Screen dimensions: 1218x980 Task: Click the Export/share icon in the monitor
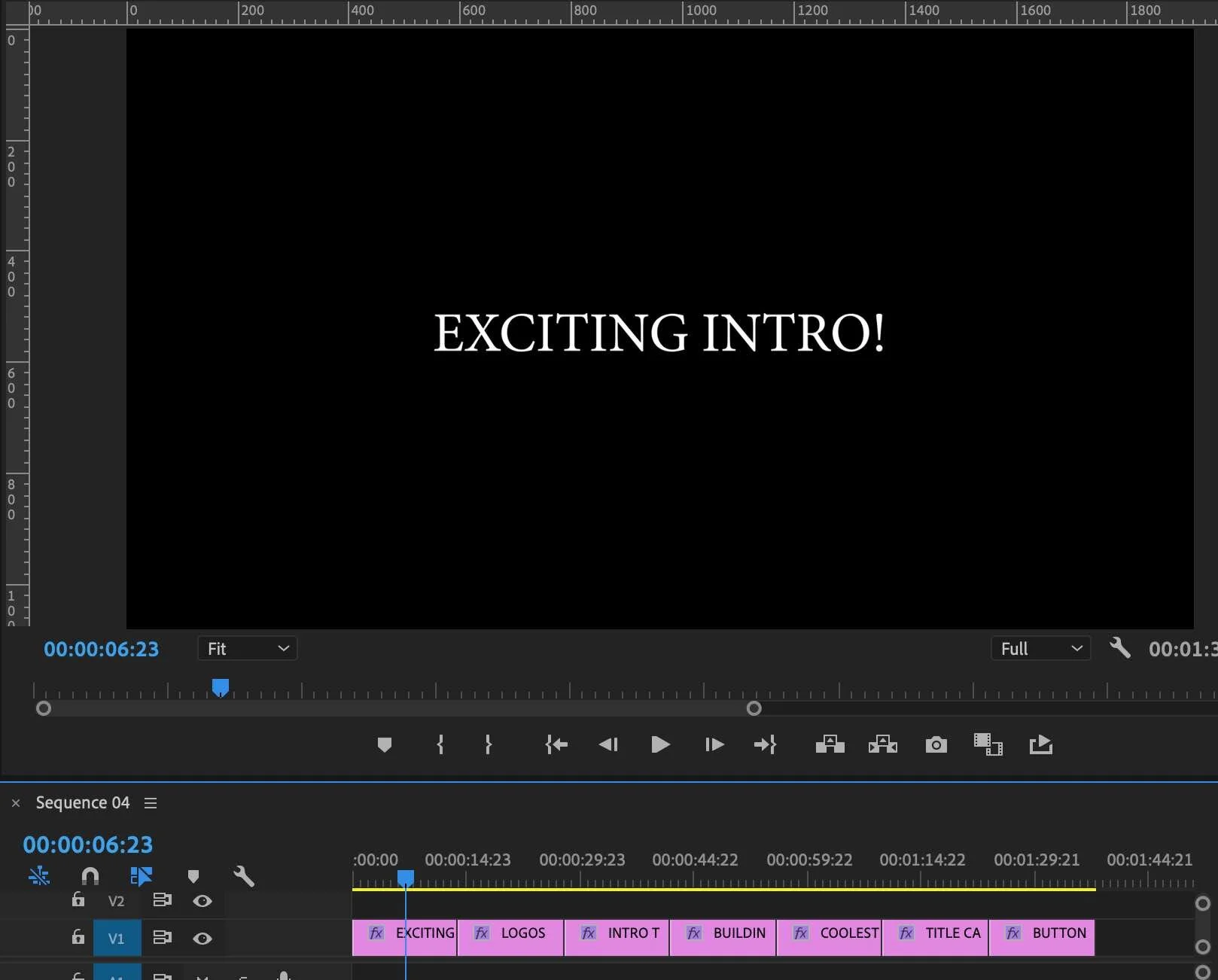click(x=1041, y=745)
